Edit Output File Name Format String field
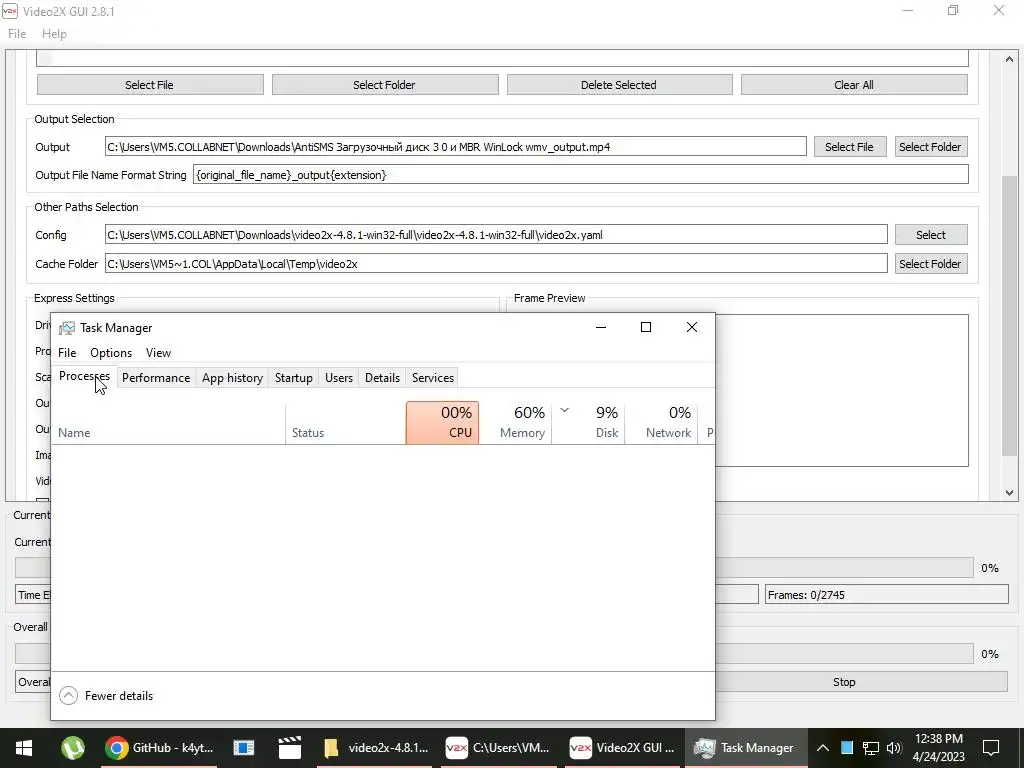Screen dimensions: 1024x768 pos(581,175)
